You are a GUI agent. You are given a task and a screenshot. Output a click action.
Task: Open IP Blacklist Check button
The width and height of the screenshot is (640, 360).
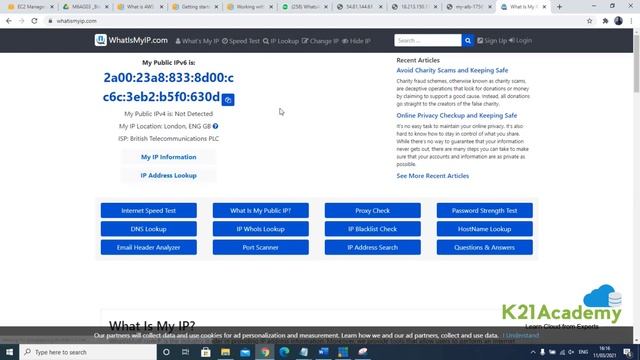point(373,229)
